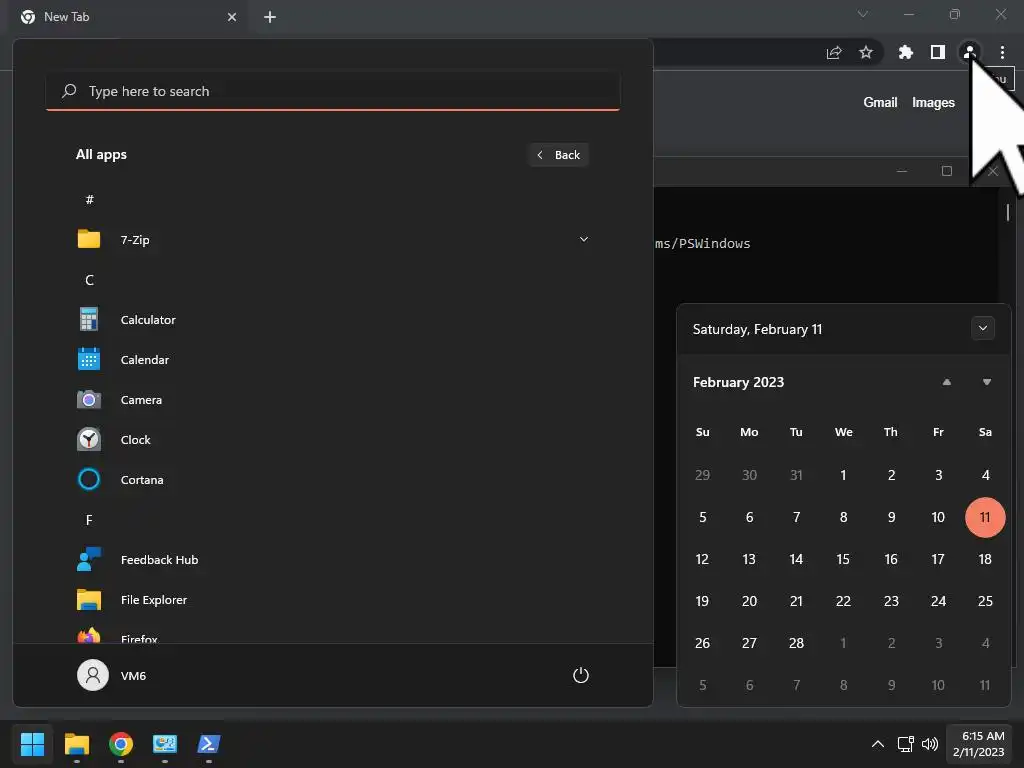Jump to the # letter group
1024x768 pixels.
point(89,200)
